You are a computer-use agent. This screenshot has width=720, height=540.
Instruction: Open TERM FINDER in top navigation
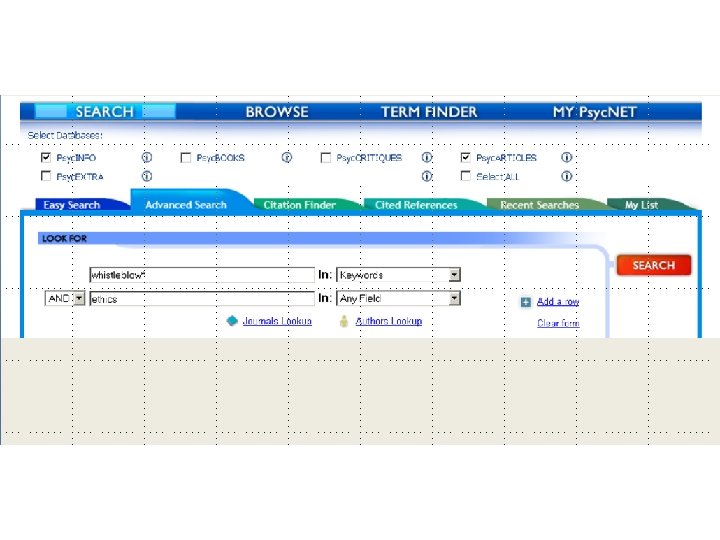pos(429,112)
